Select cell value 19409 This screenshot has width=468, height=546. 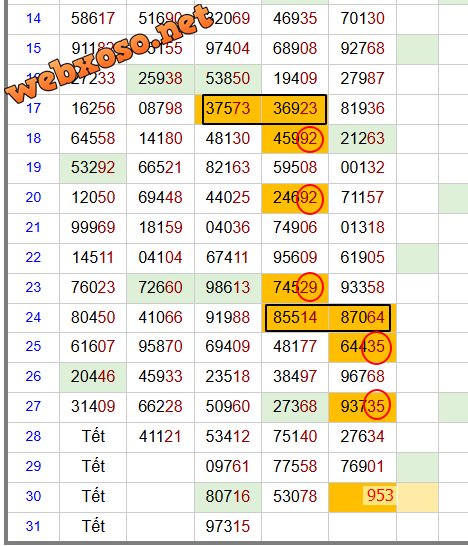[x=295, y=78]
